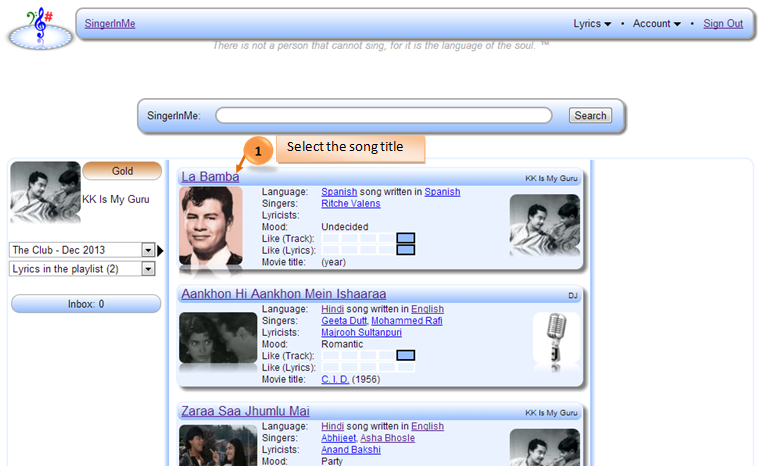Open Aankhon Hi Aankhon Mein Ishaaraa song title
The height and width of the screenshot is (466, 763).
coord(284,294)
